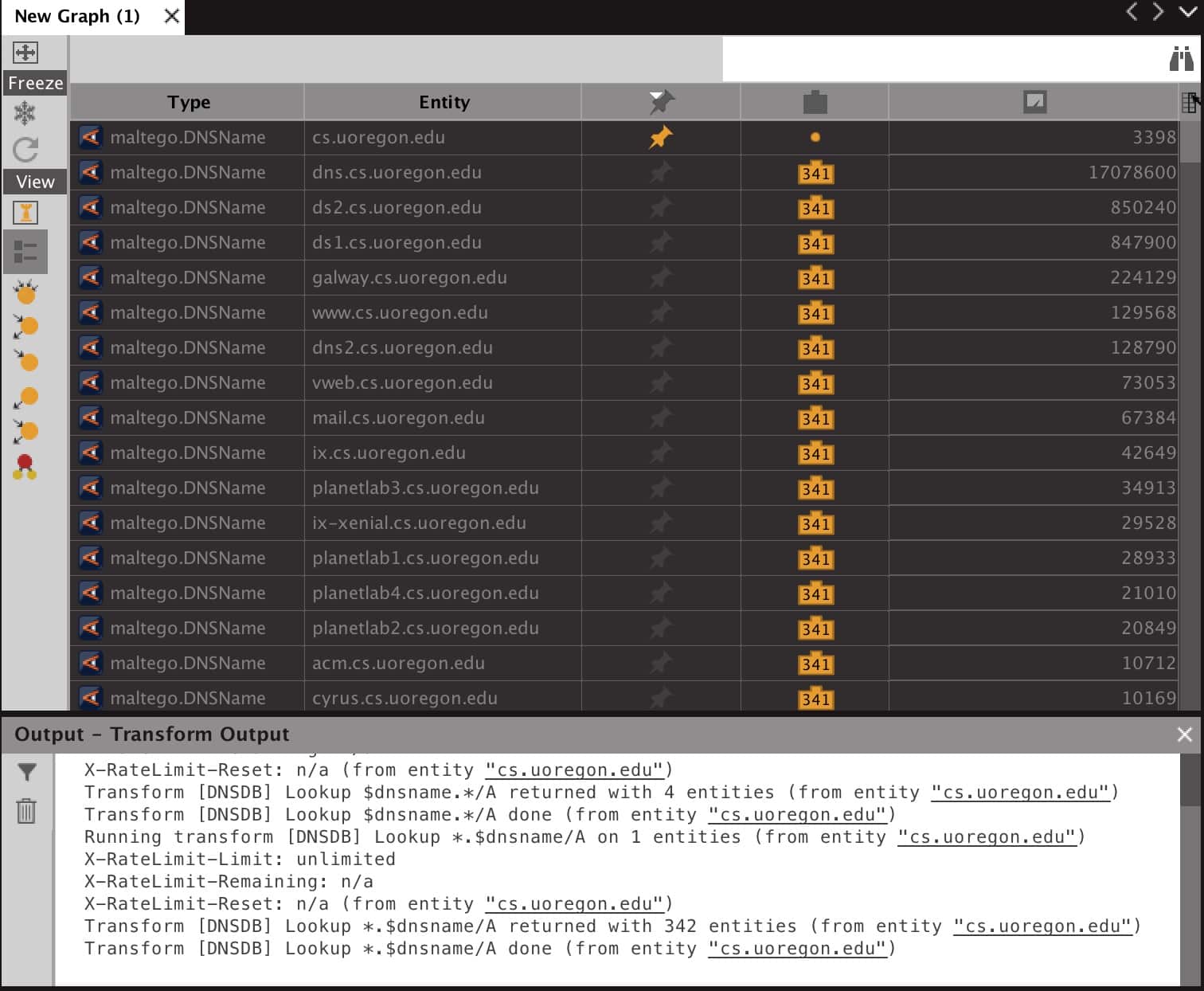
Task: Select the list view icon
Action: (25, 252)
